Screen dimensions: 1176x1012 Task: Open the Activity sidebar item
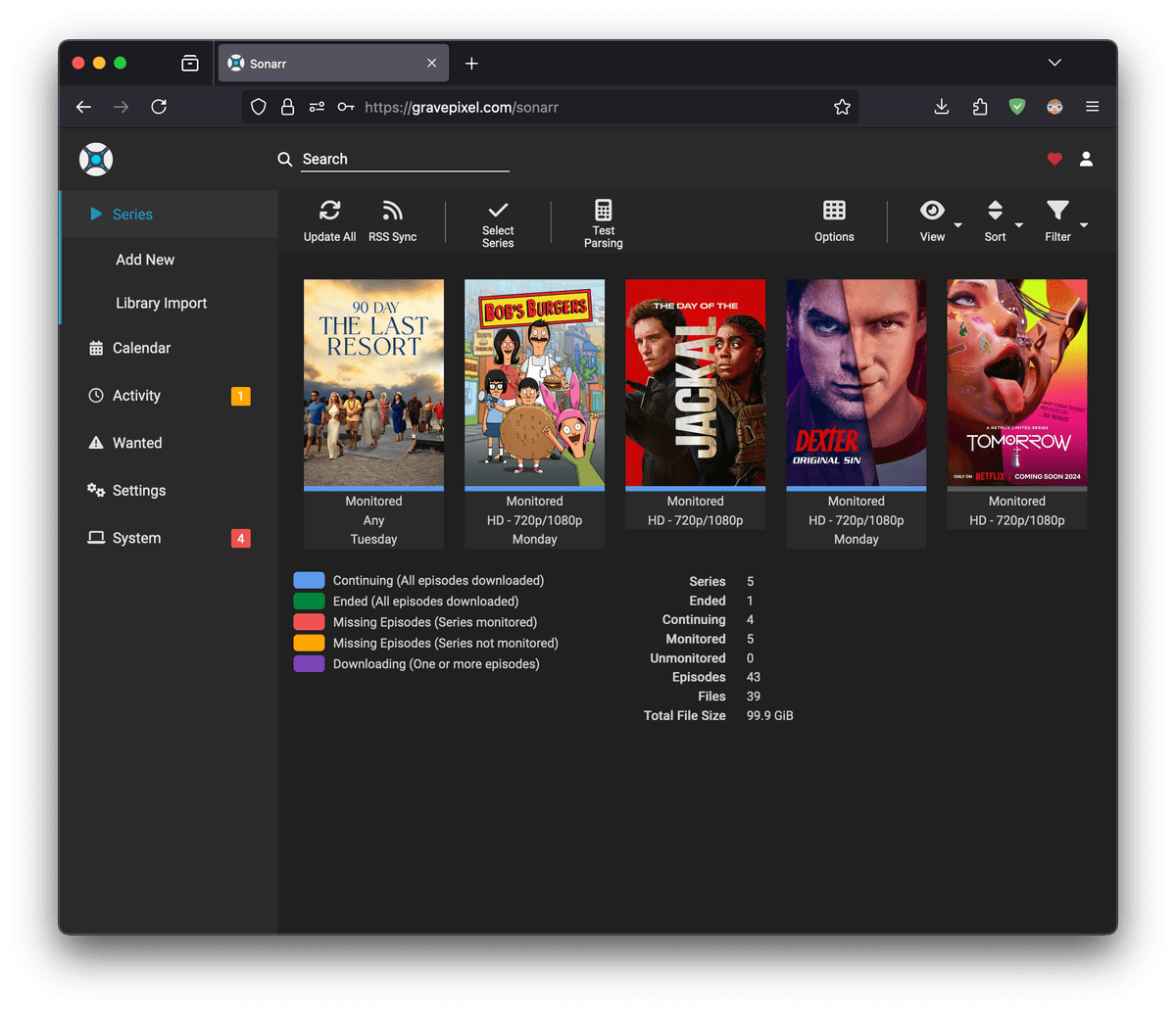point(169,396)
